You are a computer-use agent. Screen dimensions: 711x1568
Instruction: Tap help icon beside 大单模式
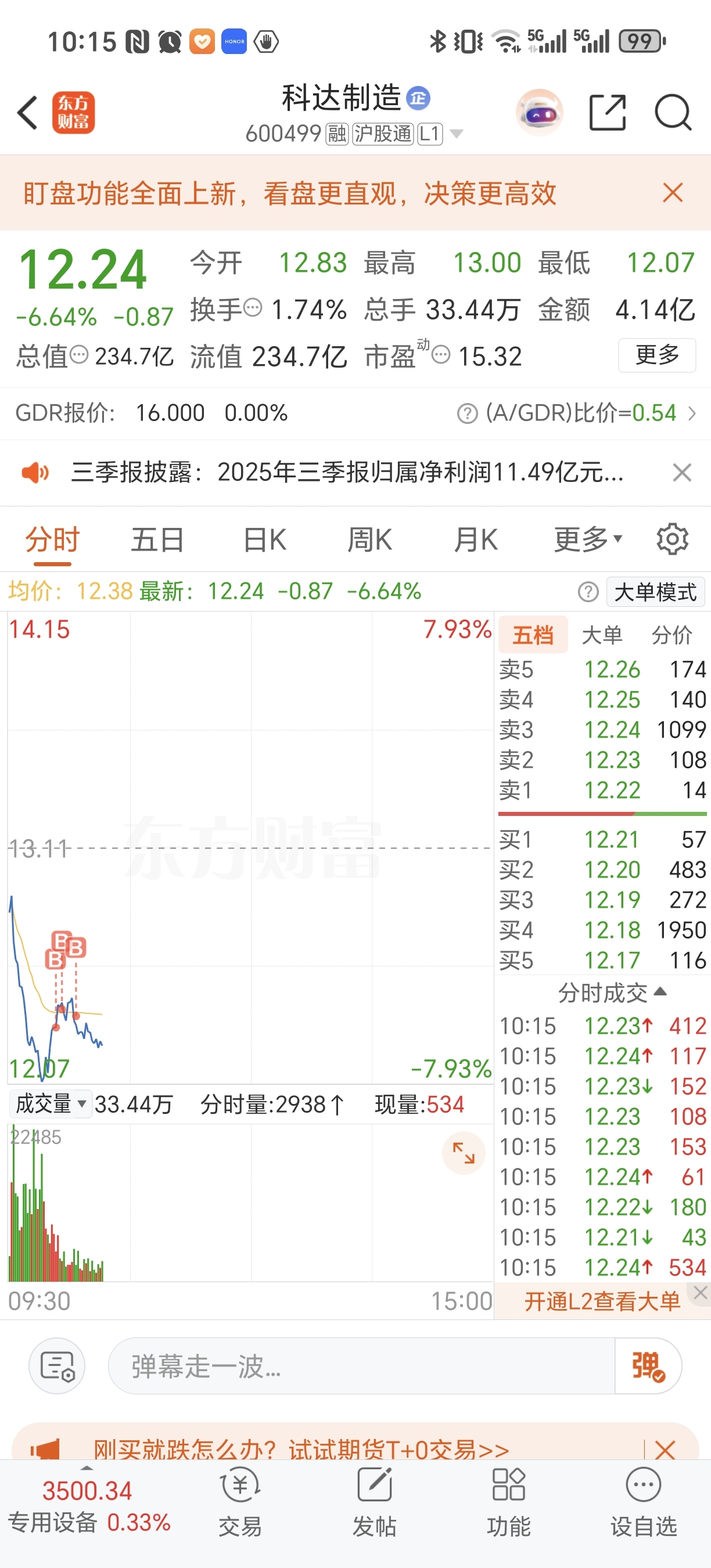588,592
